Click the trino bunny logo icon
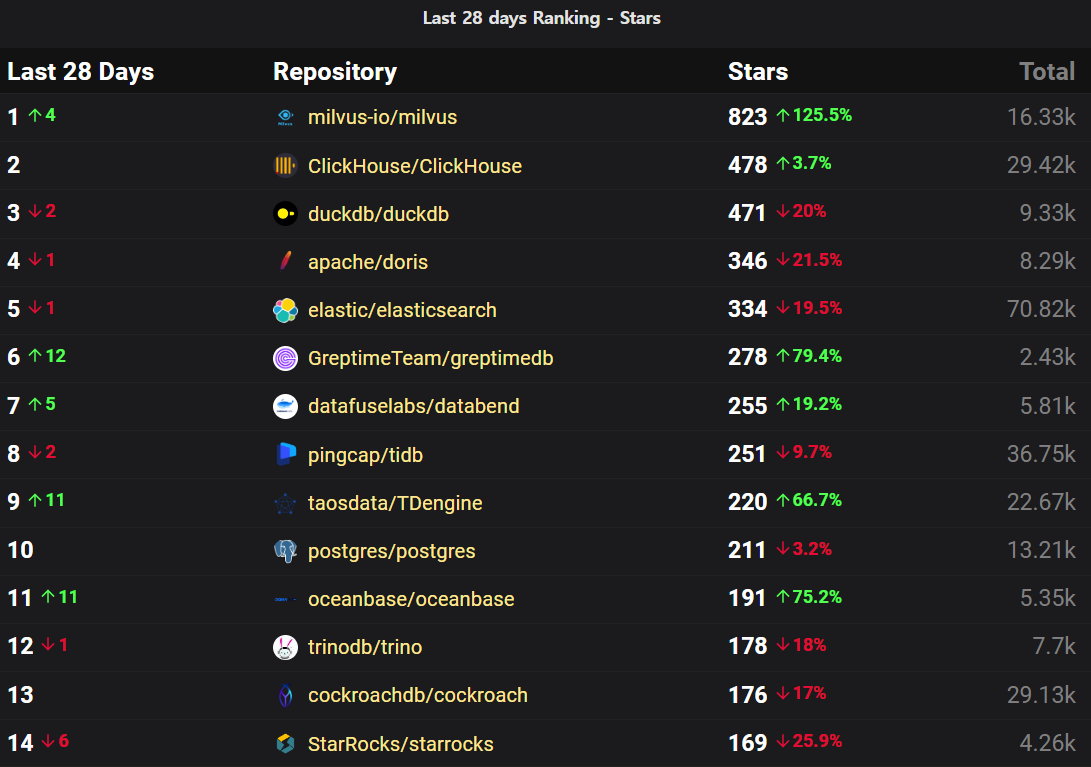The image size is (1091, 767). coord(285,647)
